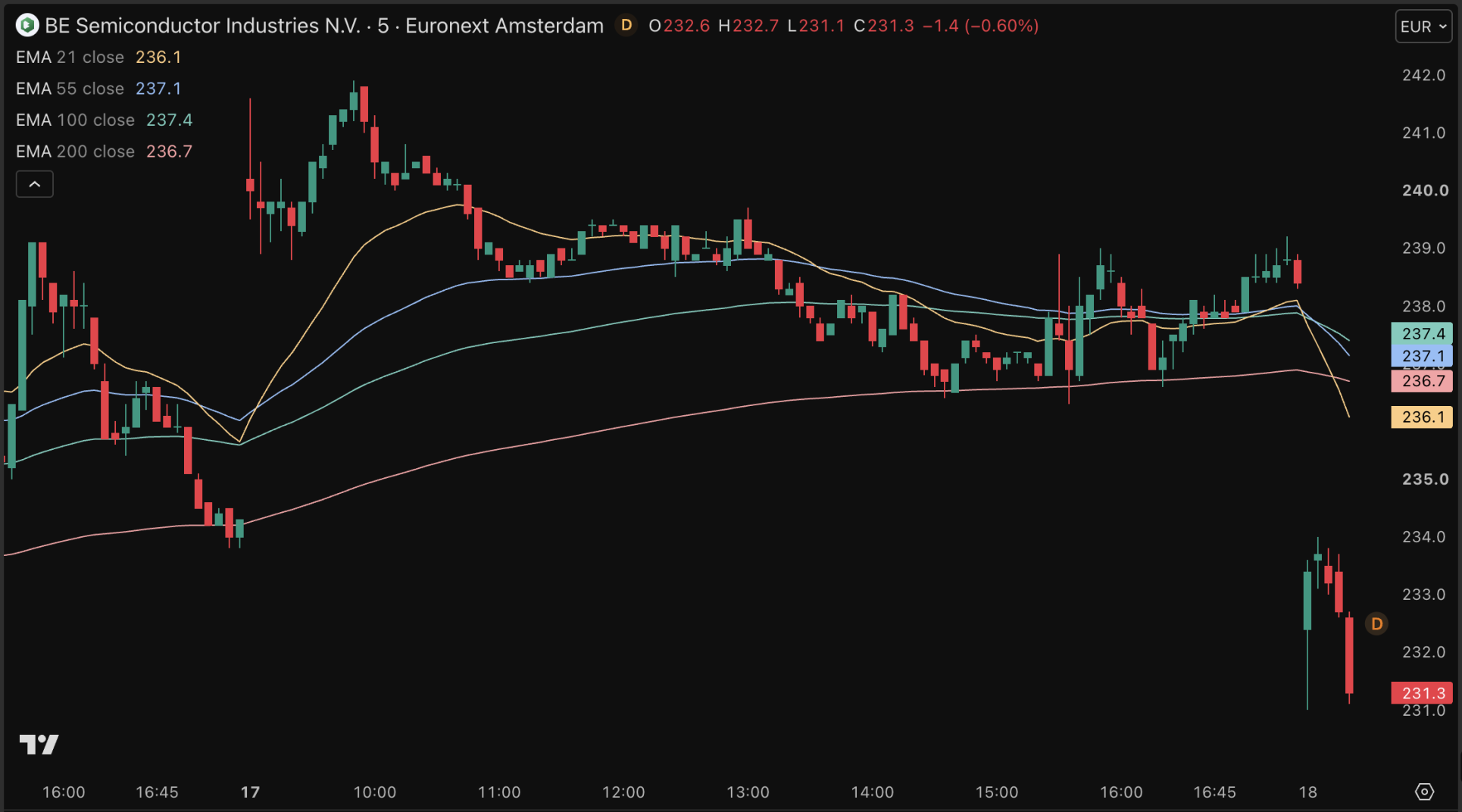Image resolution: width=1462 pixels, height=812 pixels.
Task: Click the 14:00 time axis label
Action: coord(873,792)
